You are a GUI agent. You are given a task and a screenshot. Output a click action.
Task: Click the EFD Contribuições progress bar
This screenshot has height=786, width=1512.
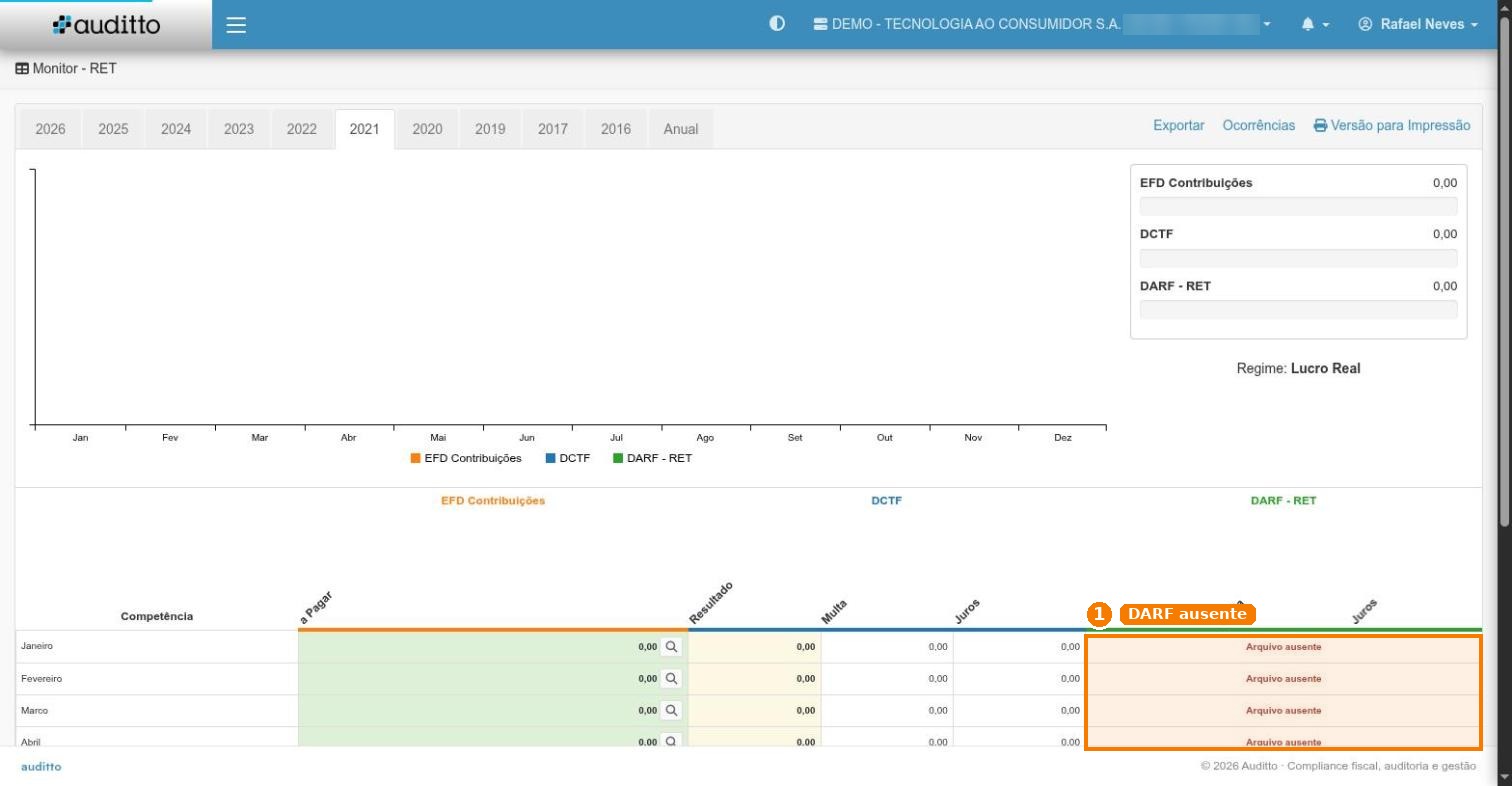pyautogui.click(x=1298, y=206)
